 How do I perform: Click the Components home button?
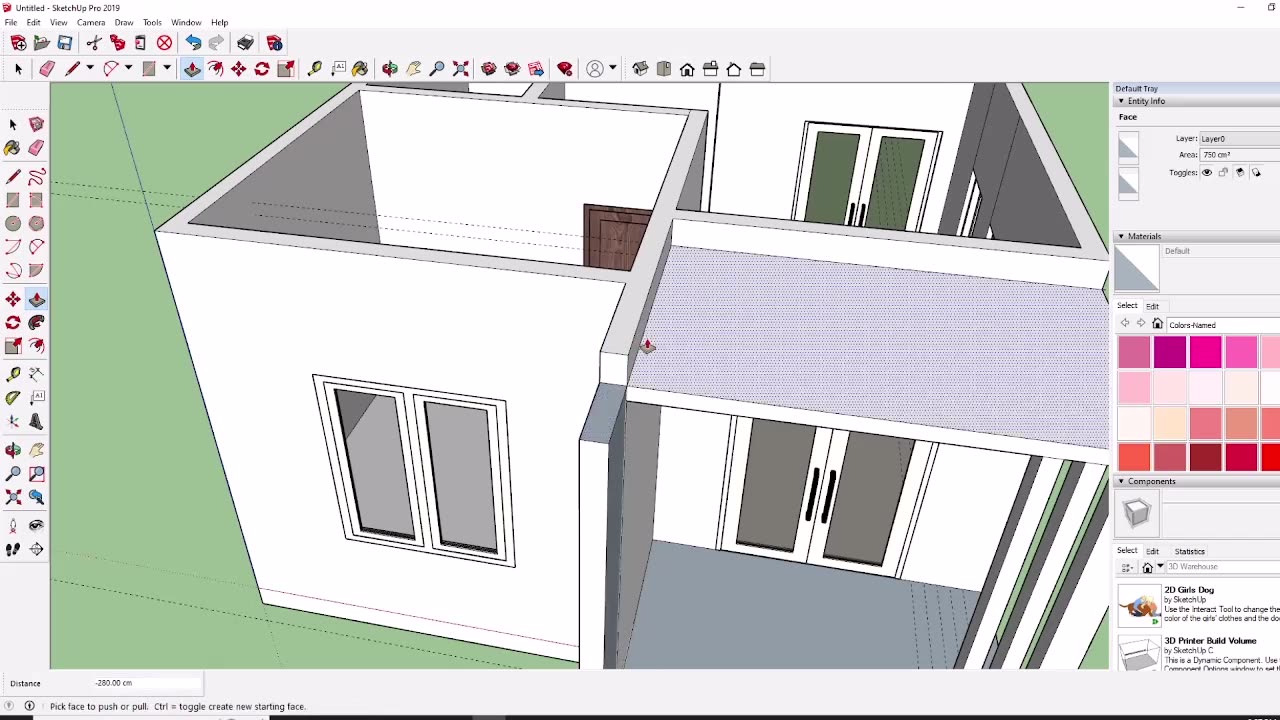tap(1148, 568)
